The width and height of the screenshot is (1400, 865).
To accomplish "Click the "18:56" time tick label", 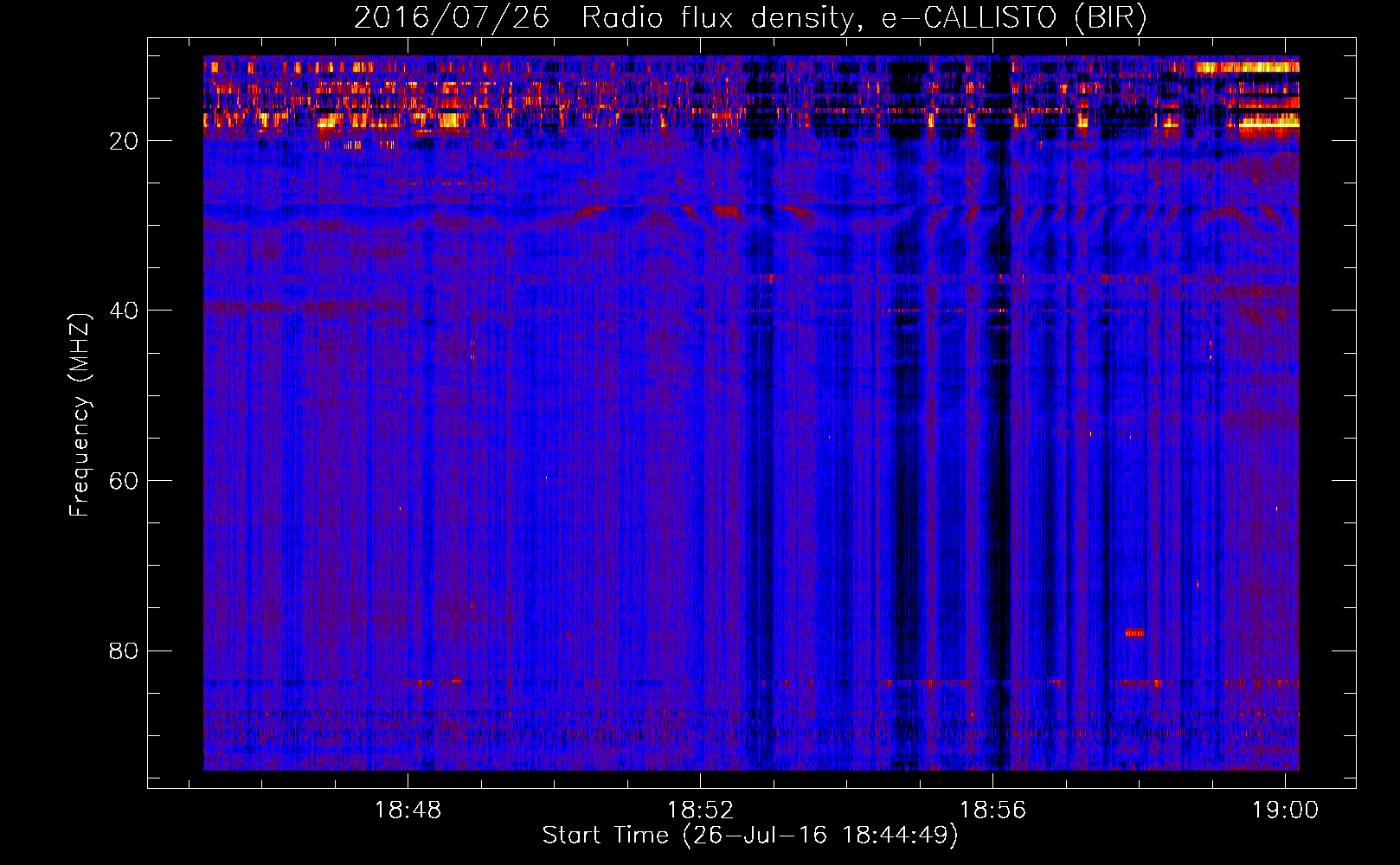I will pyautogui.click(x=992, y=811).
